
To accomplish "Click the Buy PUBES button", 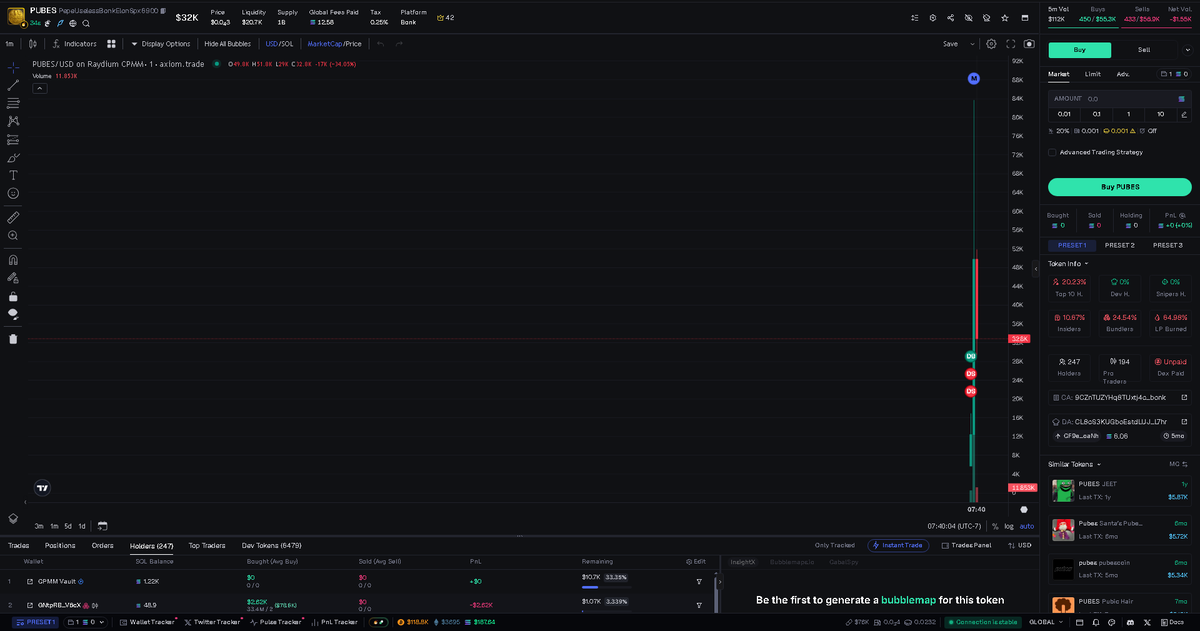I will pyautogui.click(x=1120, y=187).
